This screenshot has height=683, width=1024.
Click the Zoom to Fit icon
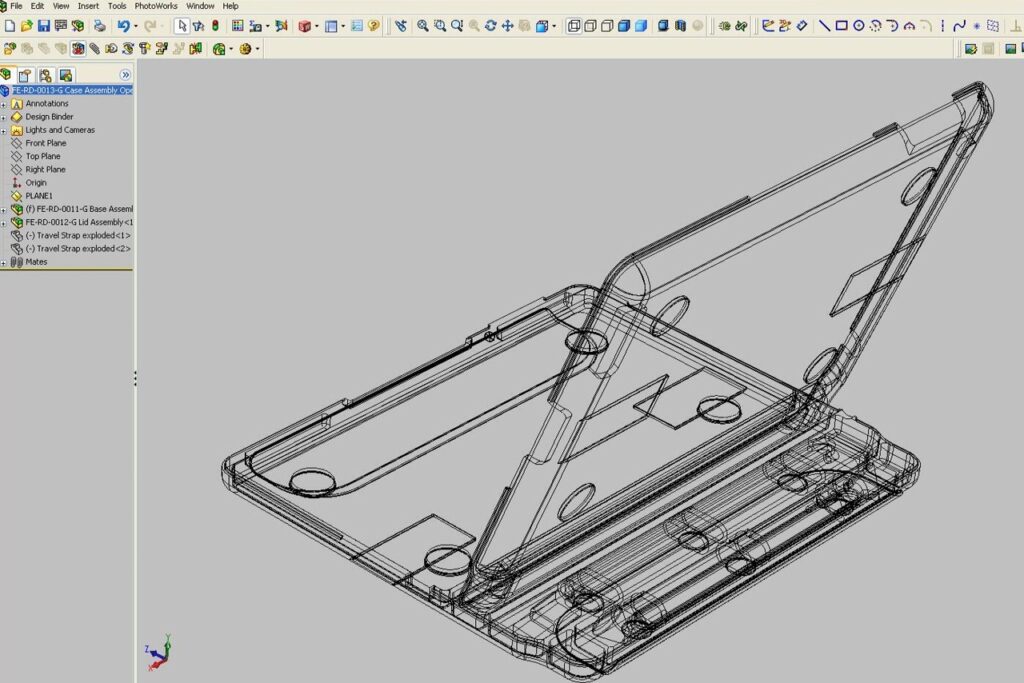(x=422, y=25)
